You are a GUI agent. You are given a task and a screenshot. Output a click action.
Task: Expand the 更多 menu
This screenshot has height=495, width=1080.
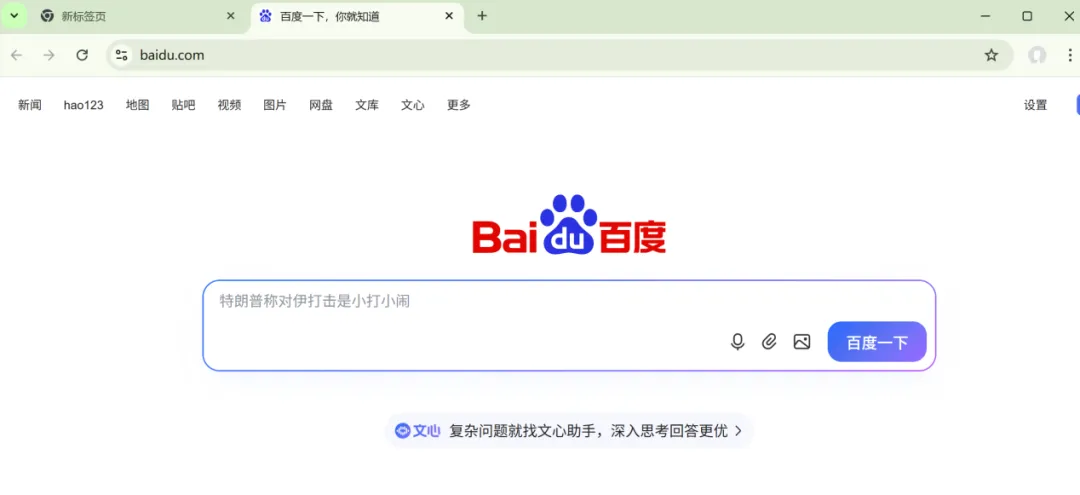(x=459, y=105)
